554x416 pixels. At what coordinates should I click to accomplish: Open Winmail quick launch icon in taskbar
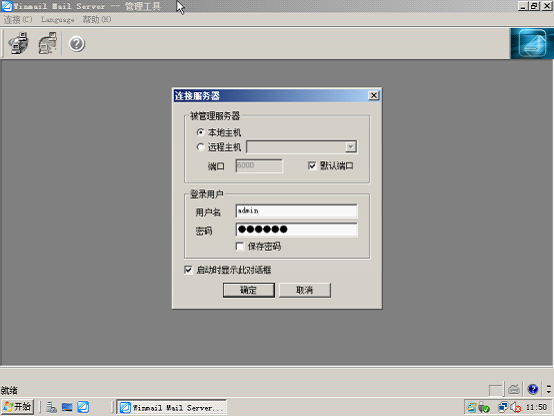pyautogui.click(x=83, y=407)
